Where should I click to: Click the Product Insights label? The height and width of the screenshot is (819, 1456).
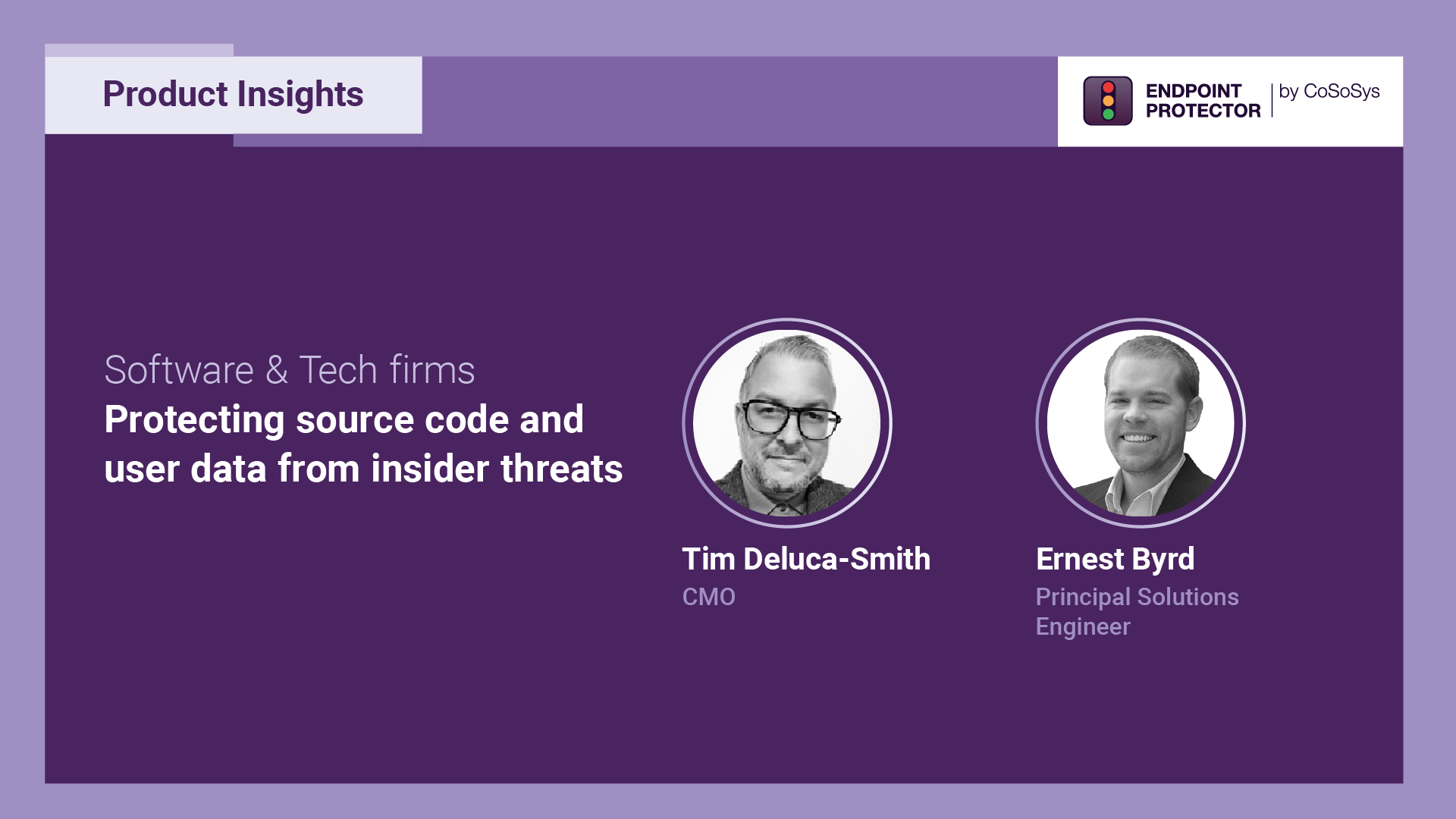click(233, 95)
